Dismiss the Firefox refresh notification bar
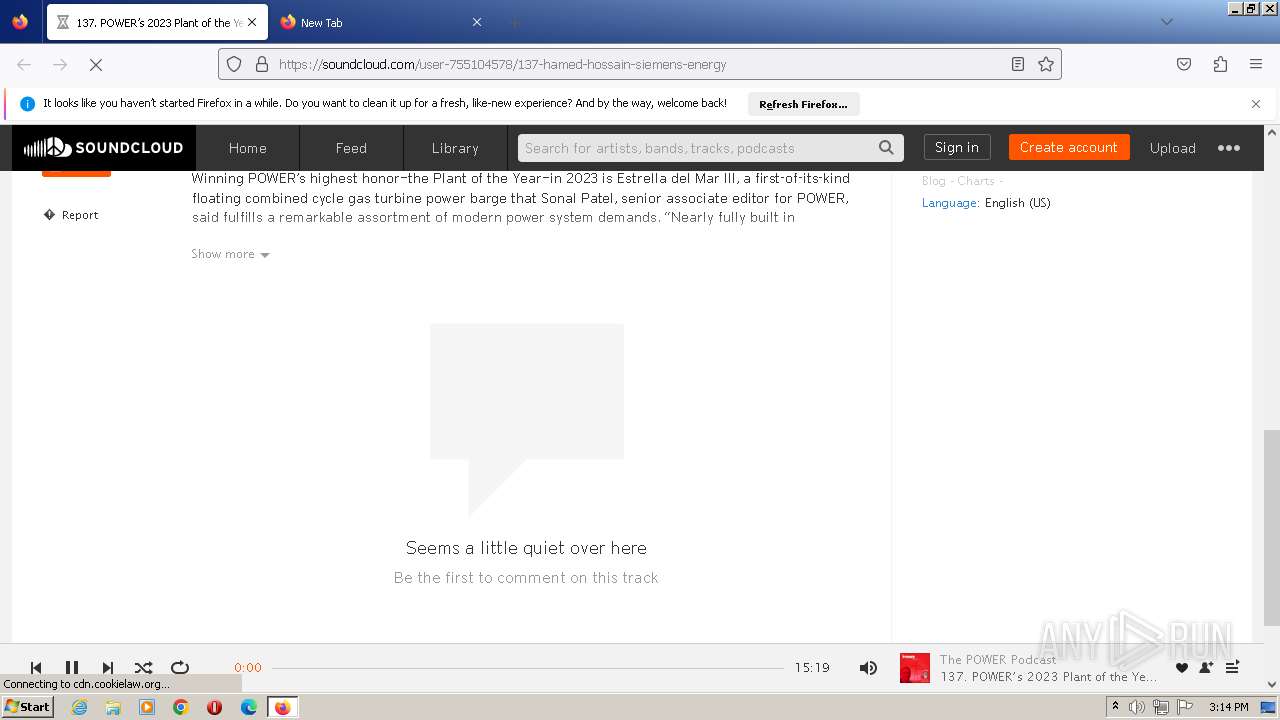The image size is (1280, 720). pyautogui.click(x=1256, y=104)
